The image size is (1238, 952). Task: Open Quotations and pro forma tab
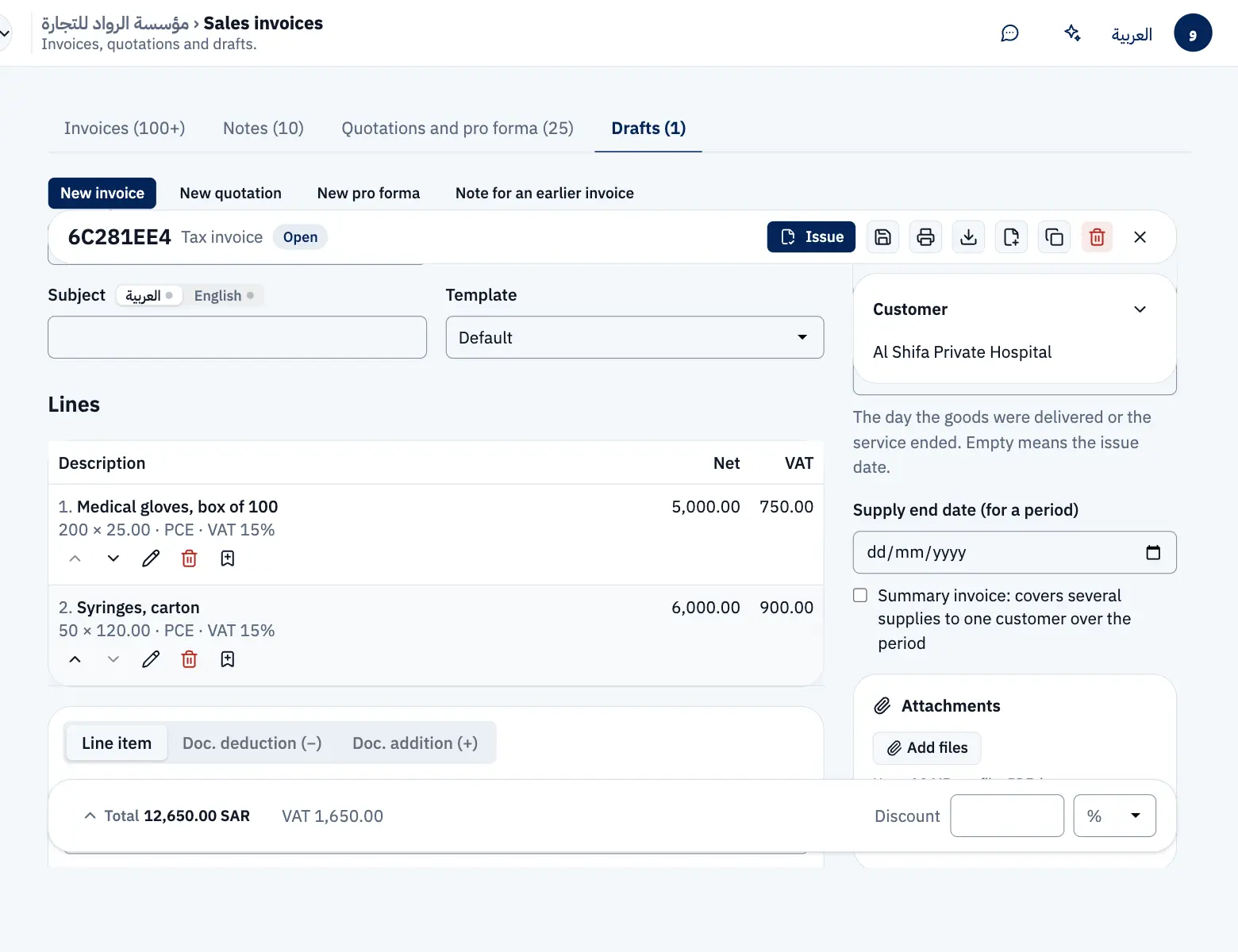(x=457, y=129)
